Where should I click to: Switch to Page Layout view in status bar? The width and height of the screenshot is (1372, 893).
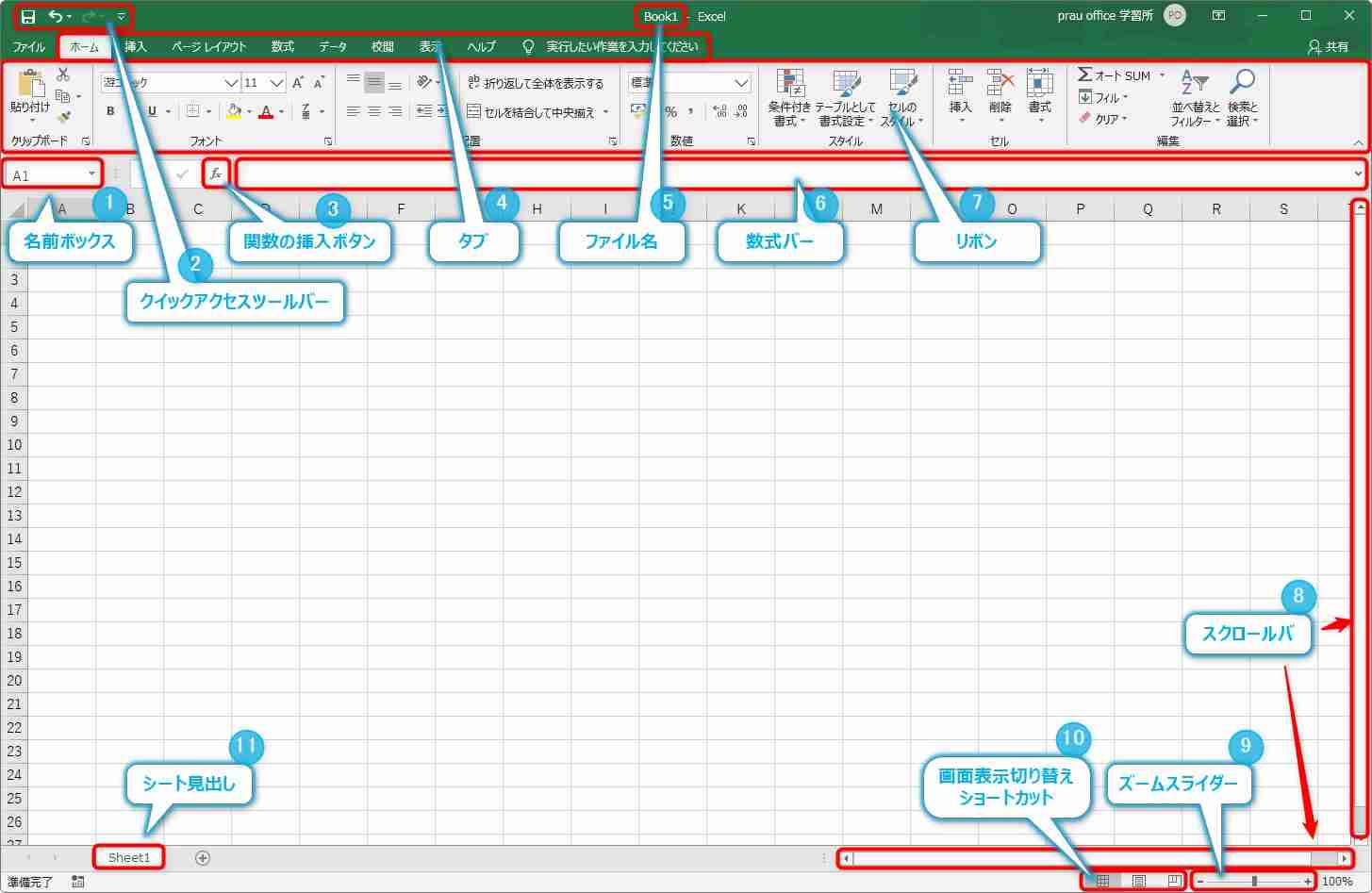click(x=1139, y=881)
